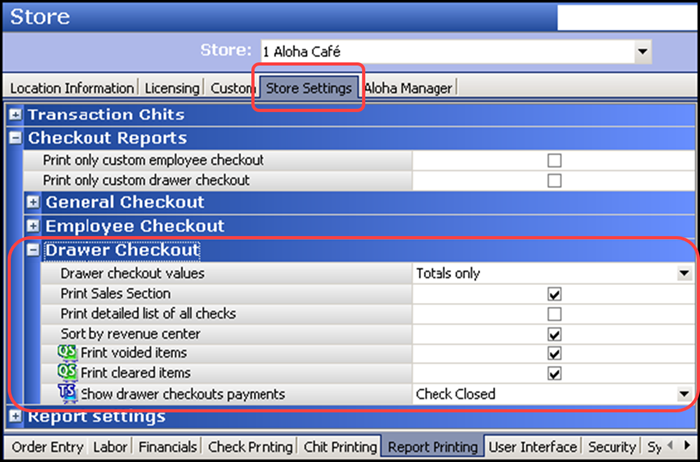Expand the Transaction Chits section
The image size is (700, 462).
(15, 115)
